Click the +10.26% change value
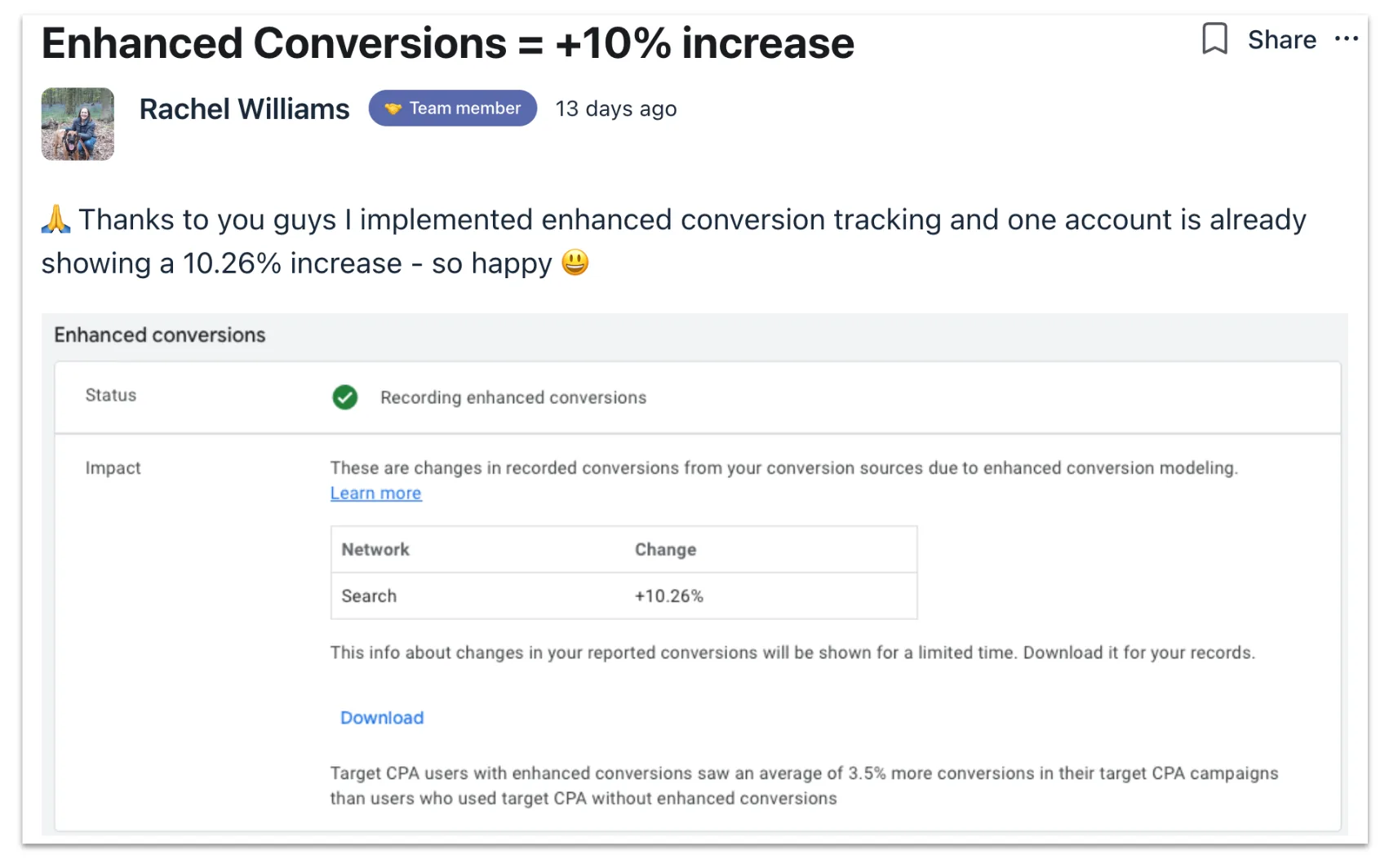 click(668, 596)
